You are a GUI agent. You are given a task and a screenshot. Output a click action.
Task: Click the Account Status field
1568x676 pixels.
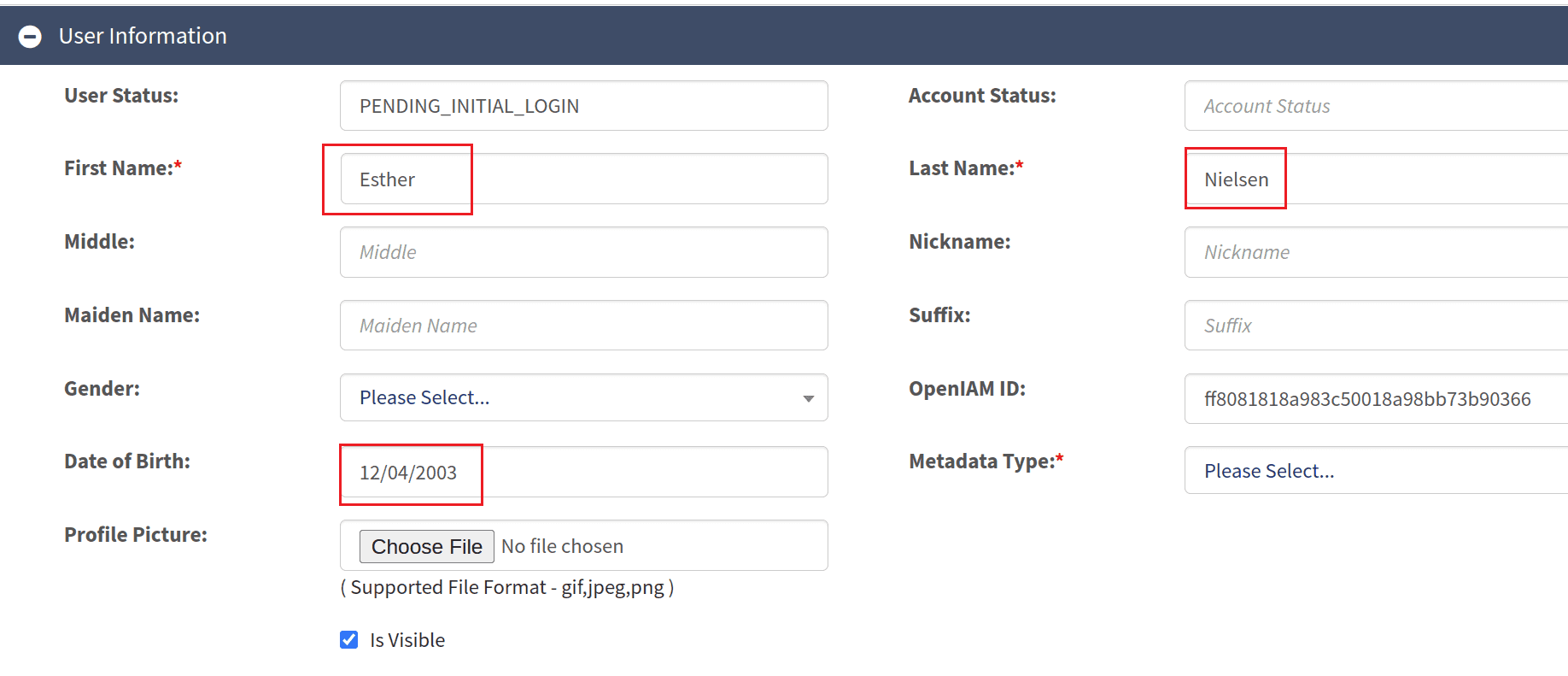click(x=1375, y=106)
